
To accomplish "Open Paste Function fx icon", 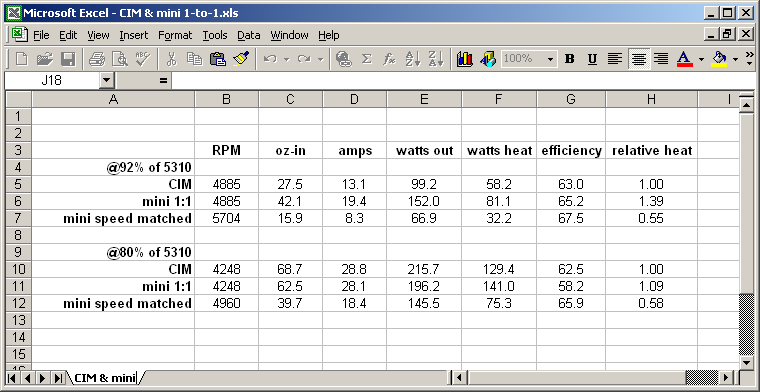I will click(x=390, y=59).
